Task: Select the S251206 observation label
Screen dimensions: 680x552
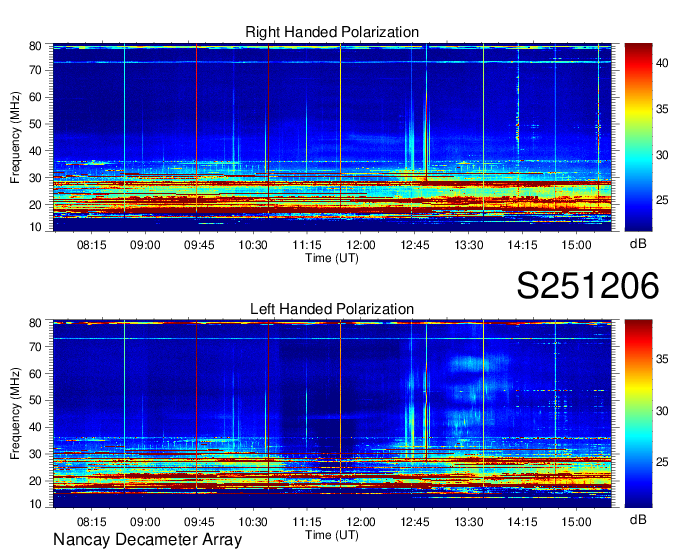Action: tap(587, 286)
